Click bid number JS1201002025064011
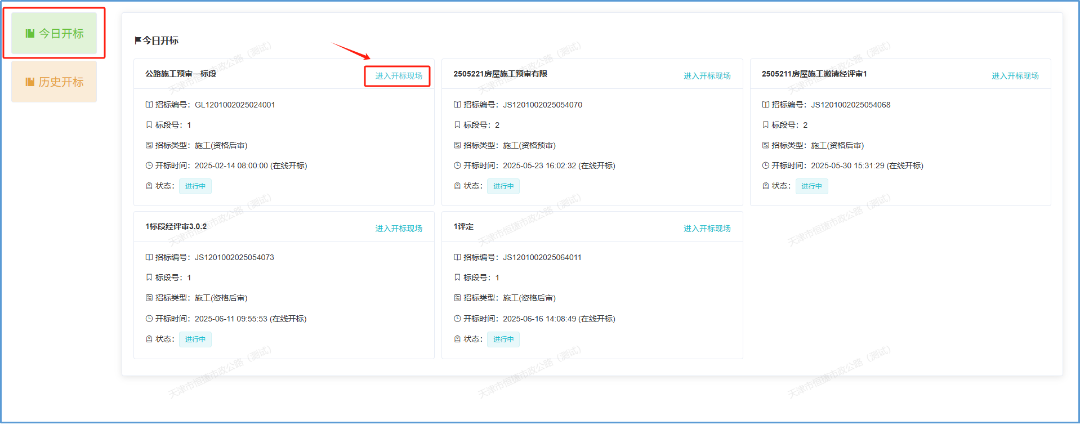 pos(543,257)
